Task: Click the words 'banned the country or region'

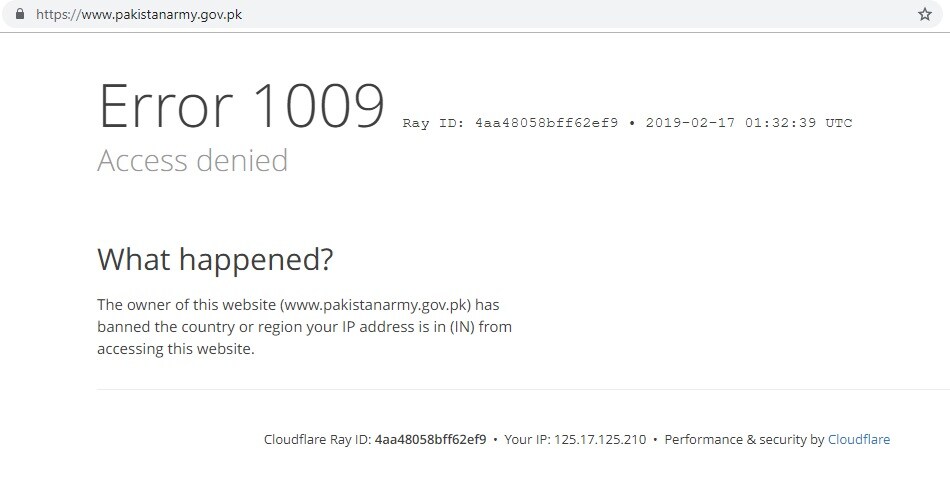Action: click(x=176, y=327)
